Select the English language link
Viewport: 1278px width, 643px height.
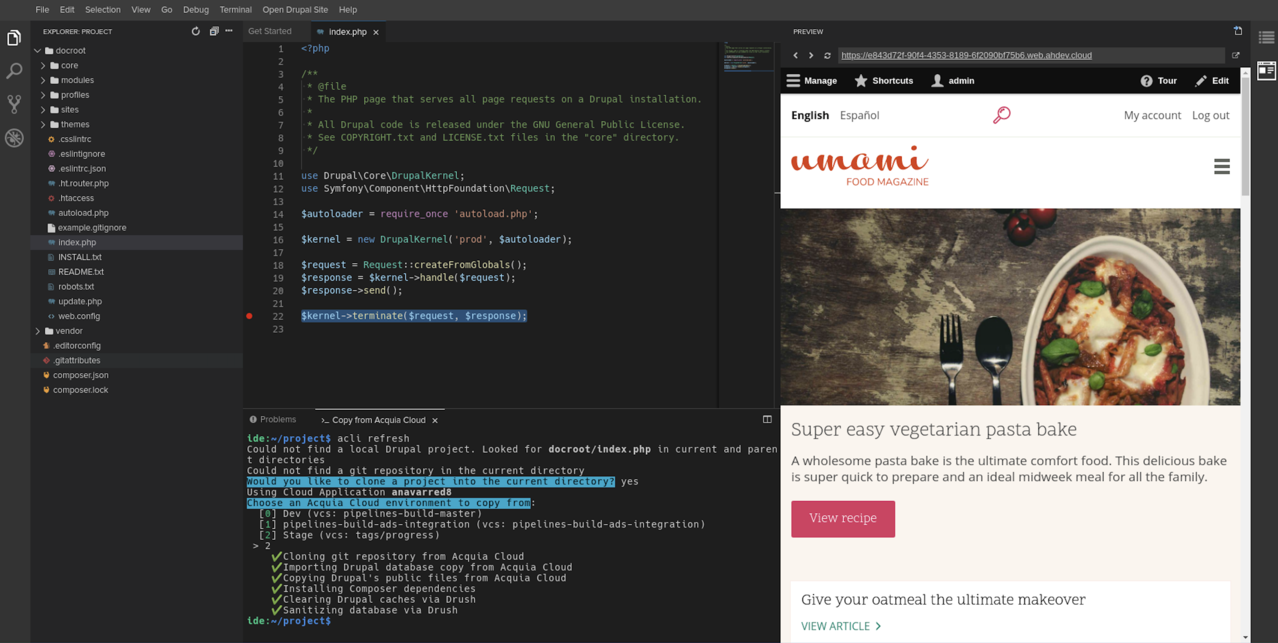click(x=810, y=115)
